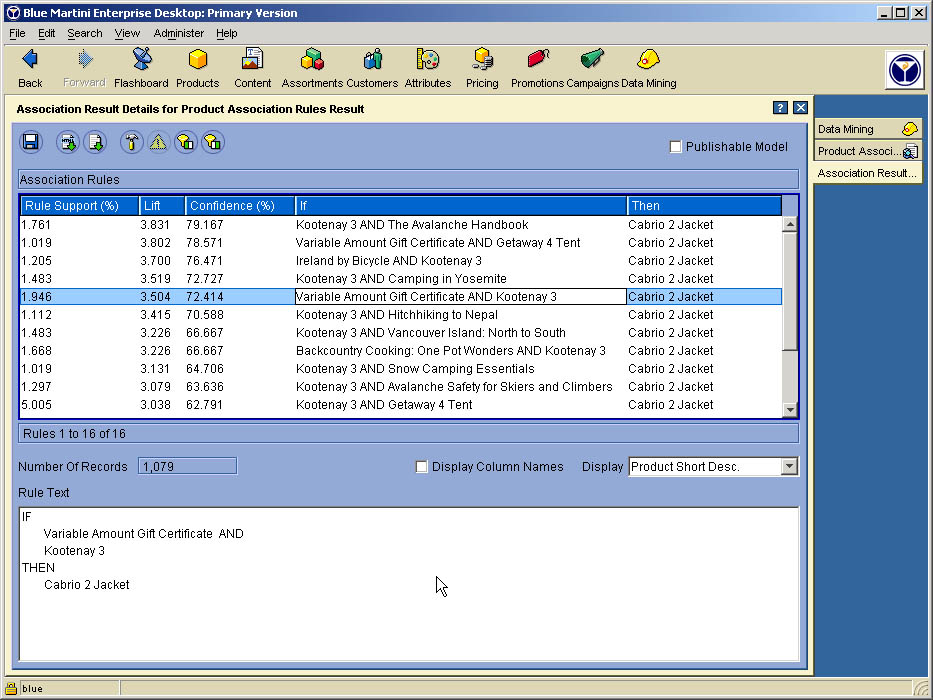The width and height of the screenshot is (933, 700).
Task: Click the Then column header
Action: click(704, 205)
